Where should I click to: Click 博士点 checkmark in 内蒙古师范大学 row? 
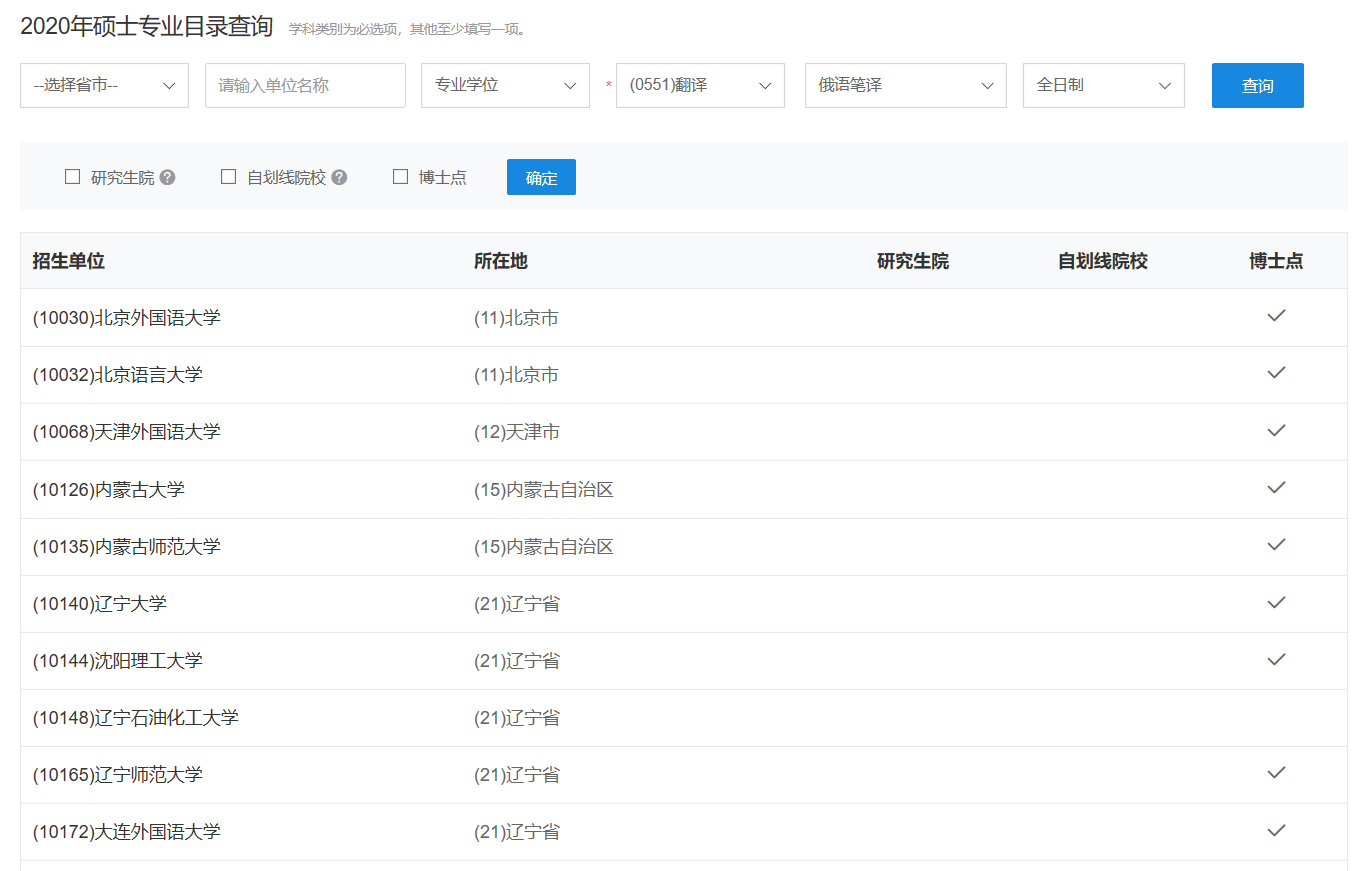click(1276, 545)
